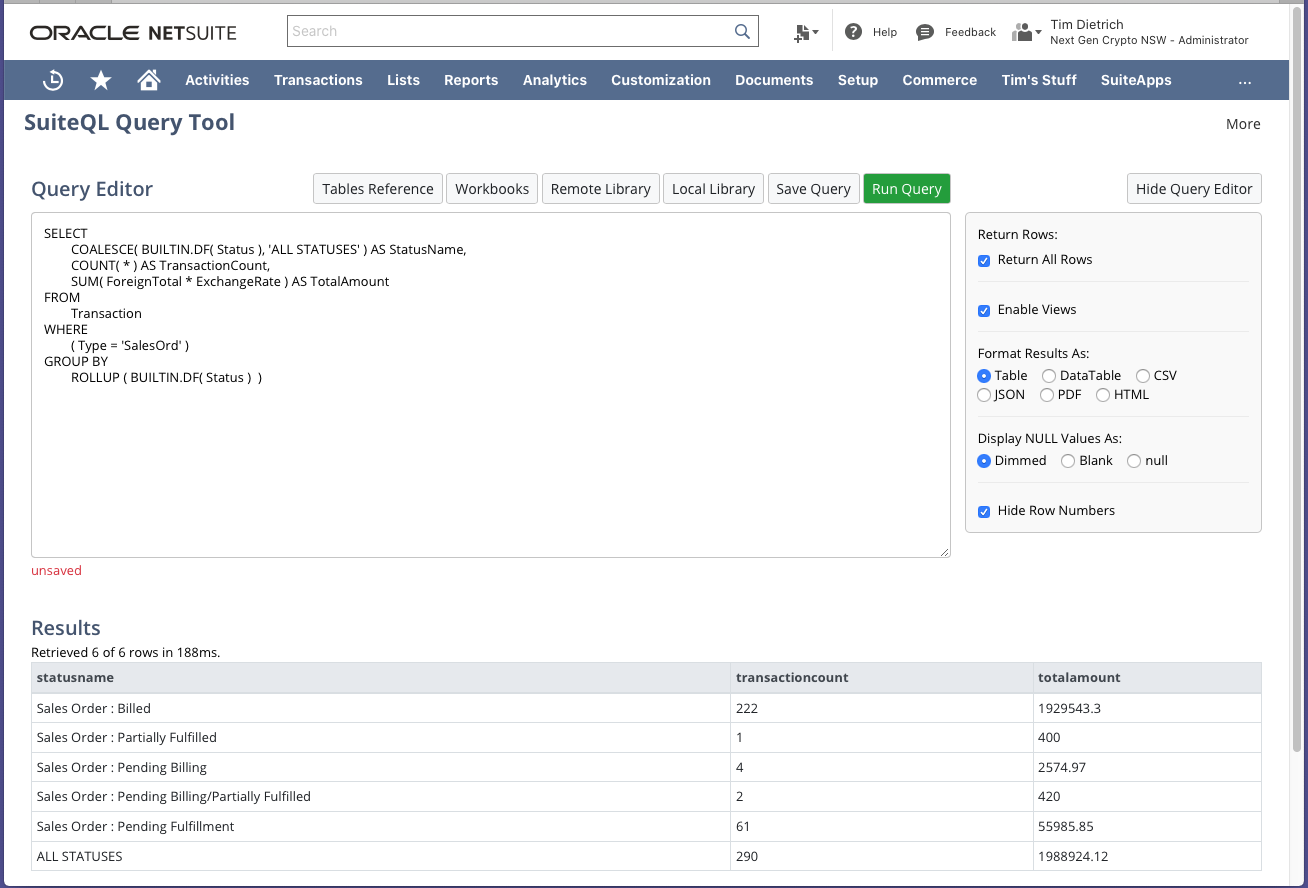Click the statusname column header

pyautogui.click(x=381, y=677)
